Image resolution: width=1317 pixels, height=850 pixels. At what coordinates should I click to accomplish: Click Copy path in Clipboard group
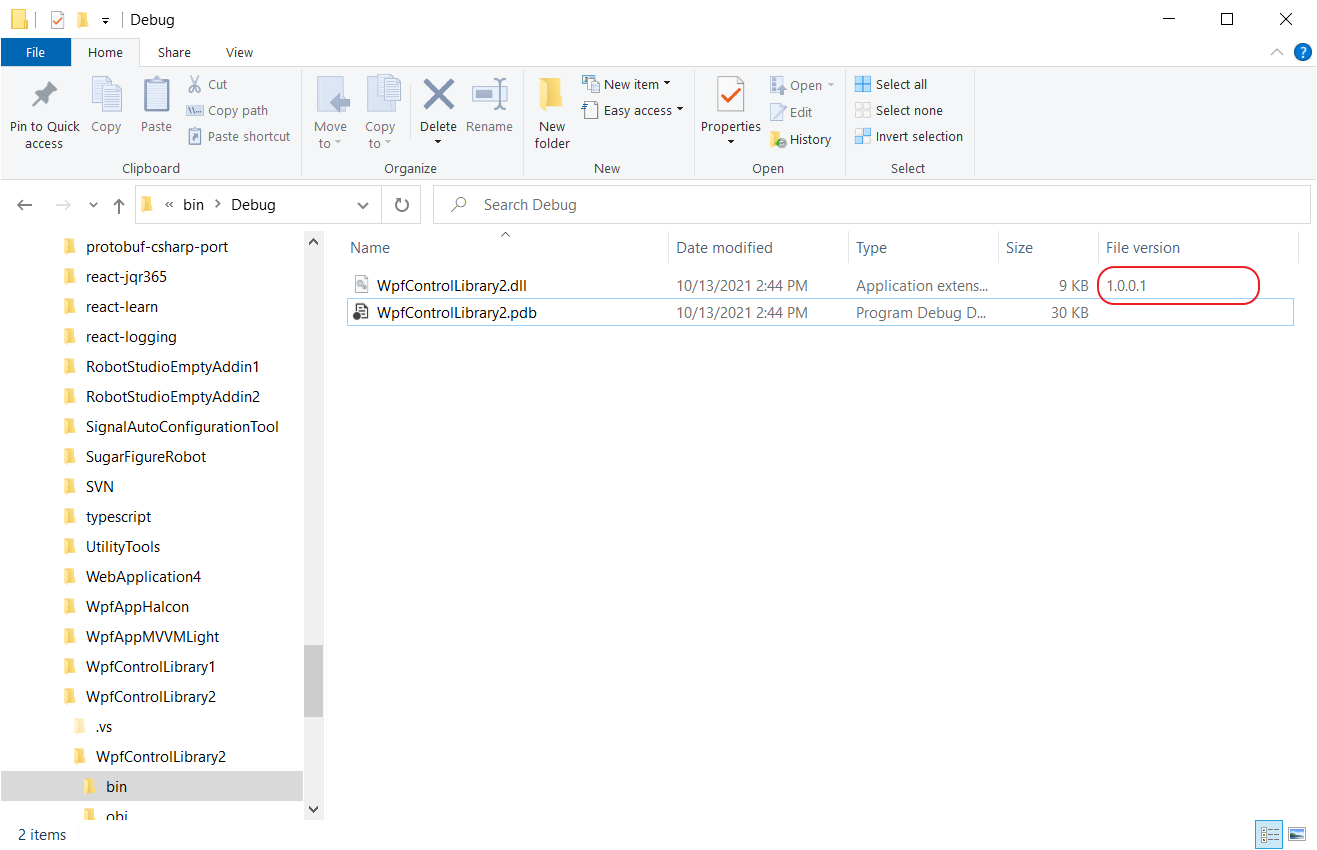point(227,111)
